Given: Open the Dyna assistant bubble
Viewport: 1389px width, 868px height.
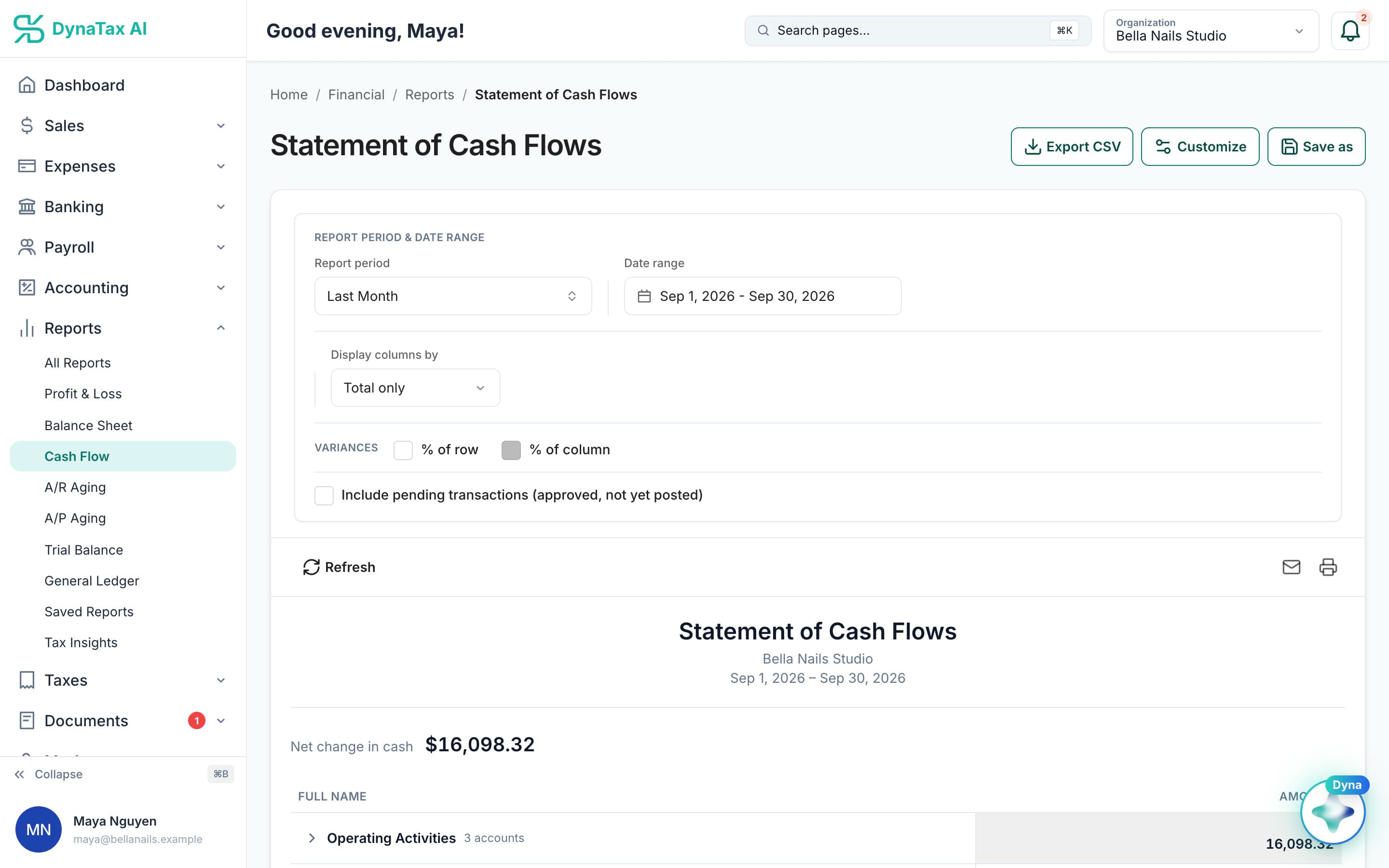Looking at the screenshot, I should tap(1333, 812).
